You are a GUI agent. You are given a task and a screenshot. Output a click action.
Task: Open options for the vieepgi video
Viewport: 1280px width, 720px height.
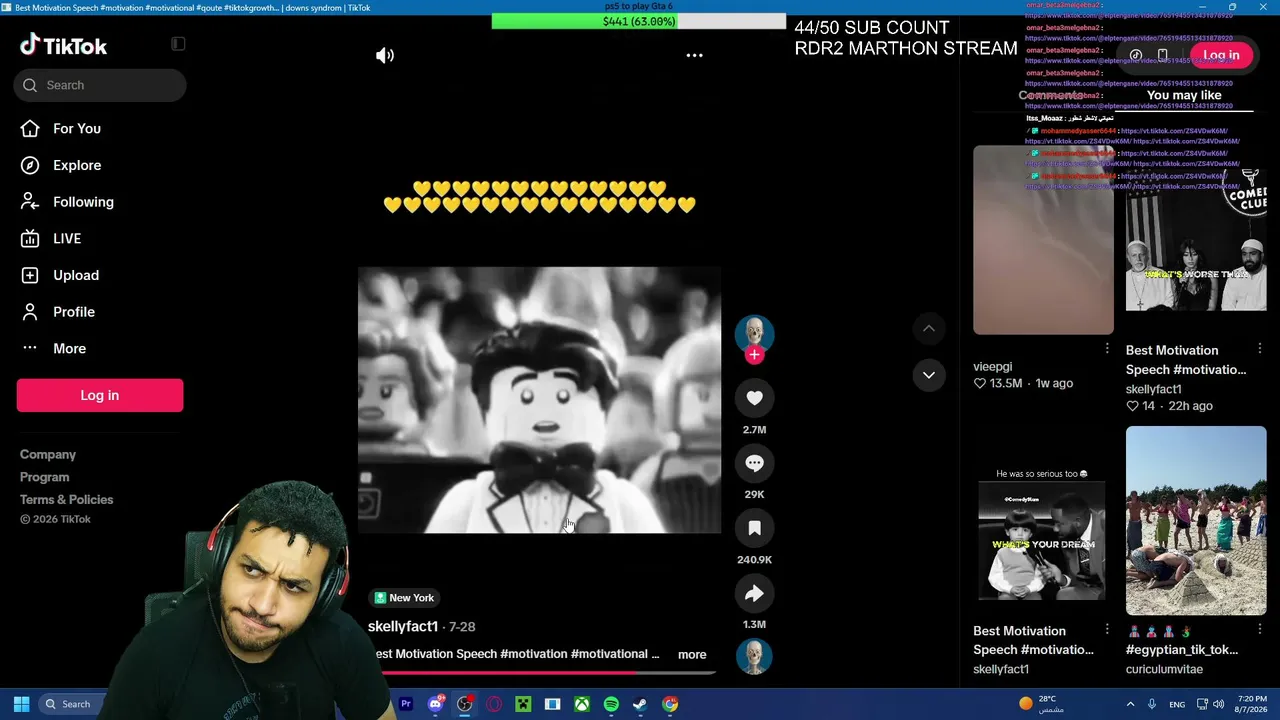pos(1107,348)
